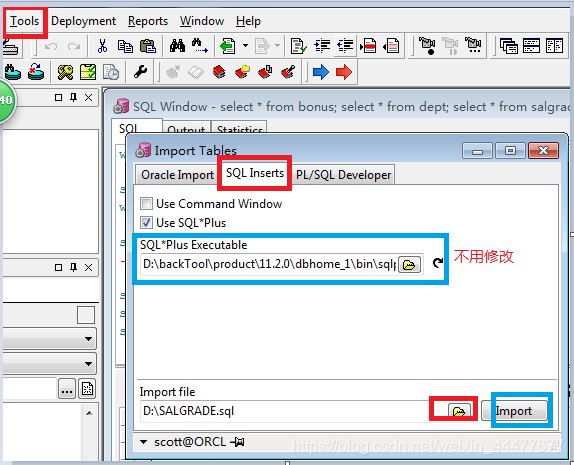Open the Reports menu
Viewport: 574px width, 465px height.
(x=148, y=21)
